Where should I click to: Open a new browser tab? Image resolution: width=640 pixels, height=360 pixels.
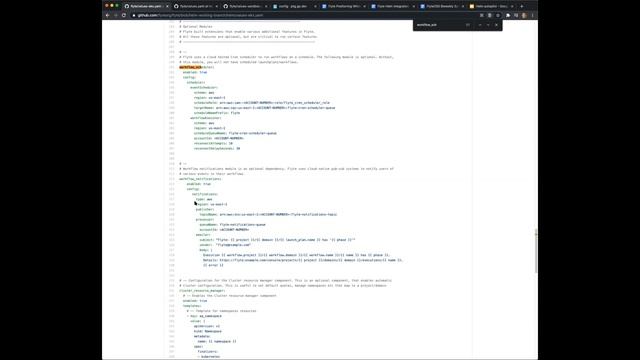(522, 6)
